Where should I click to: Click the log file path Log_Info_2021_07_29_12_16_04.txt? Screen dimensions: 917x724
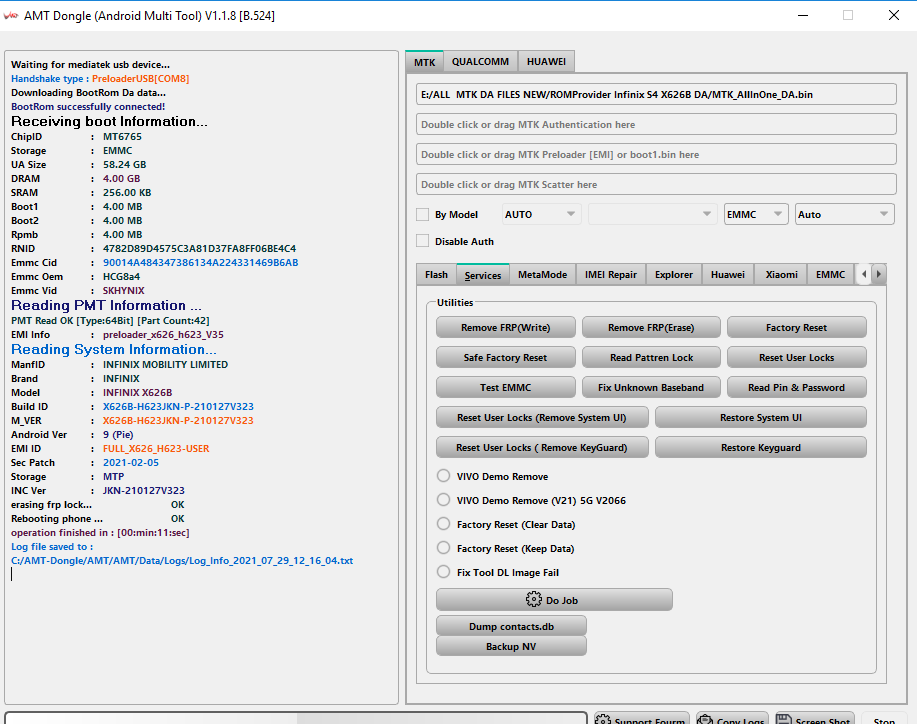click(182, 560)
